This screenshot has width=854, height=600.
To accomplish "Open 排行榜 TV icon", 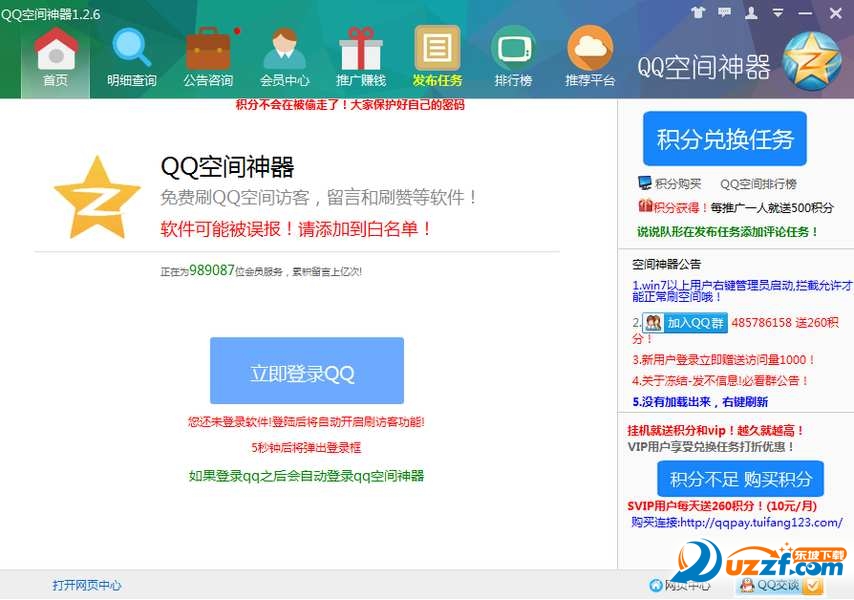I will click(513, 57).
